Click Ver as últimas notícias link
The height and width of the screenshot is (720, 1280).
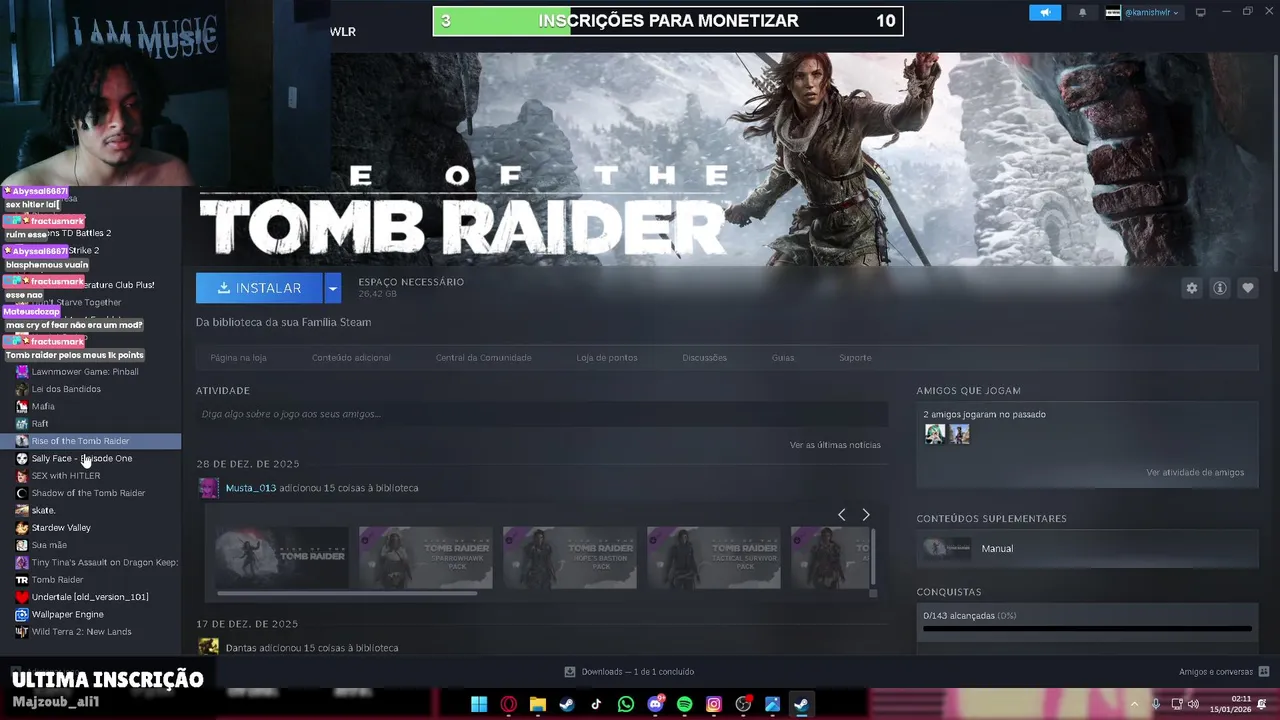point(835,445)
